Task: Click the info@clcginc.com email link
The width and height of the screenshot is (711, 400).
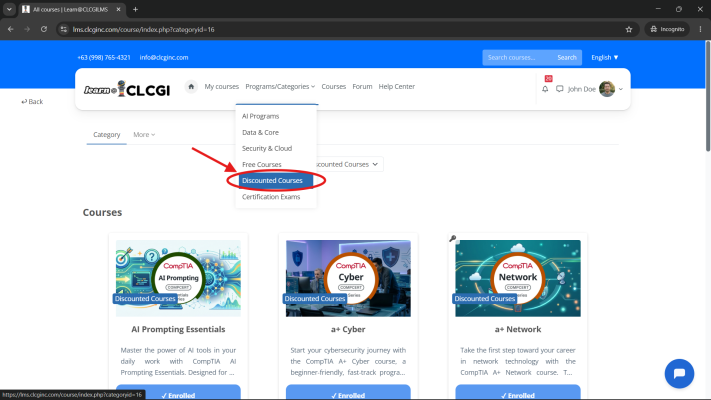Action: click(164, 58)
